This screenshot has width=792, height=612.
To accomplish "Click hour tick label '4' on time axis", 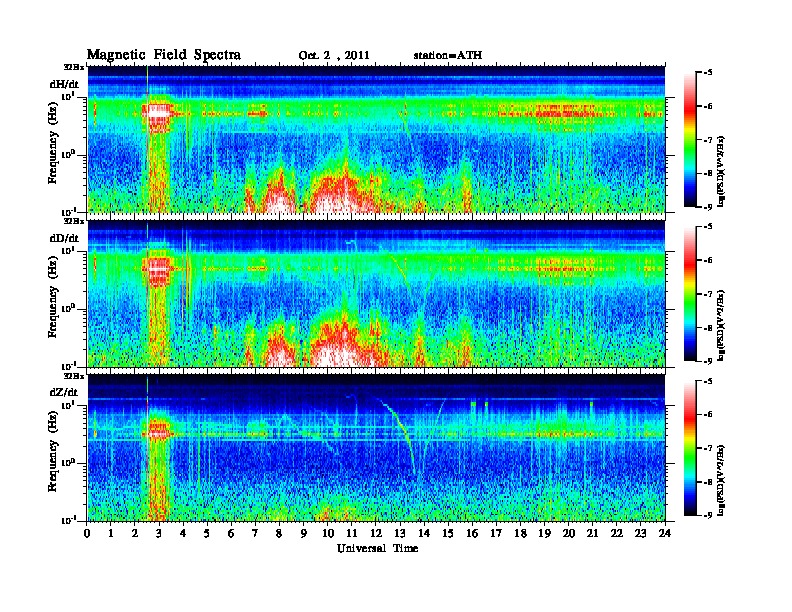I will point(183,533).
